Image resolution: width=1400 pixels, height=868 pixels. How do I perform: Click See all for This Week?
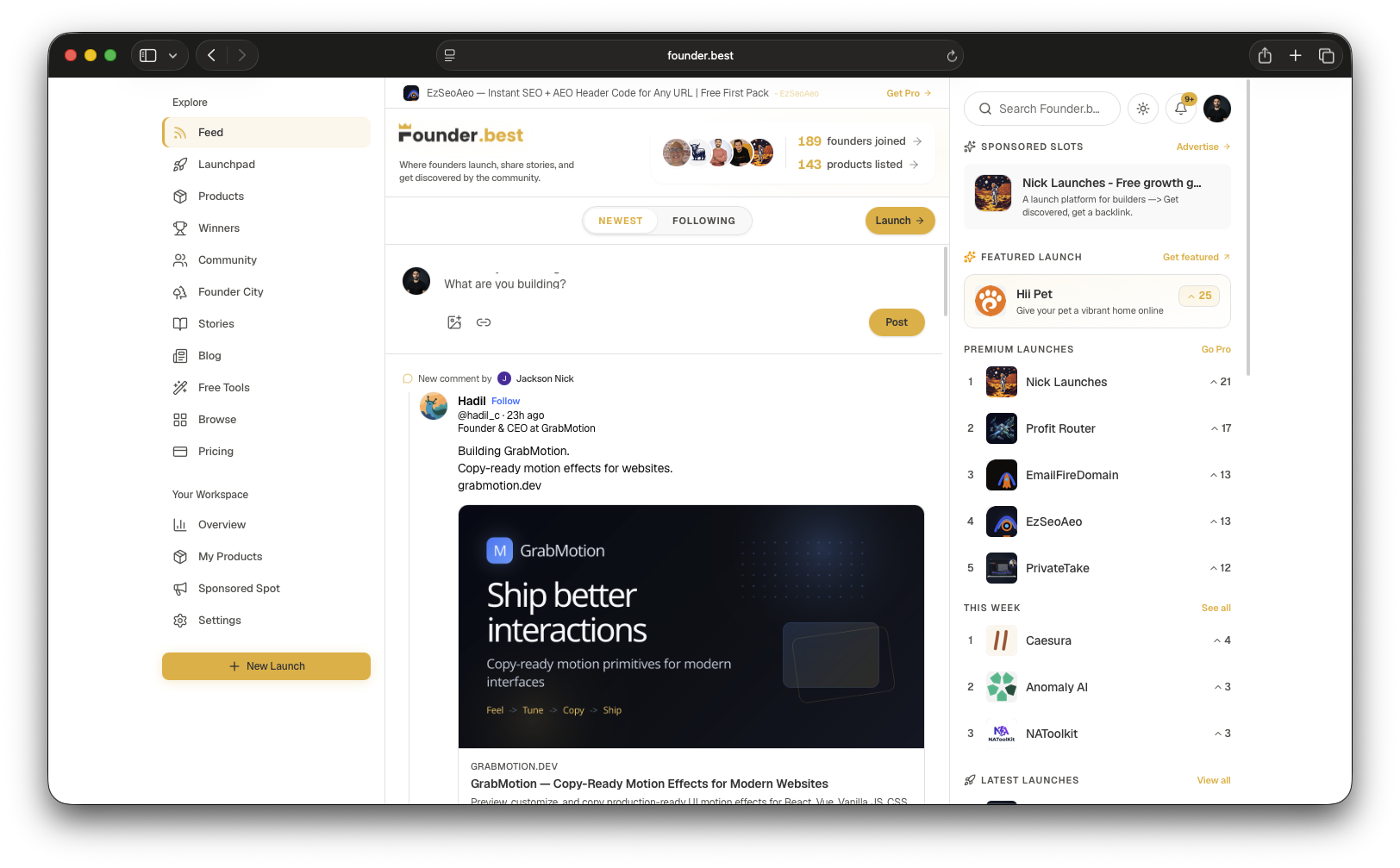click(1216, 608)
